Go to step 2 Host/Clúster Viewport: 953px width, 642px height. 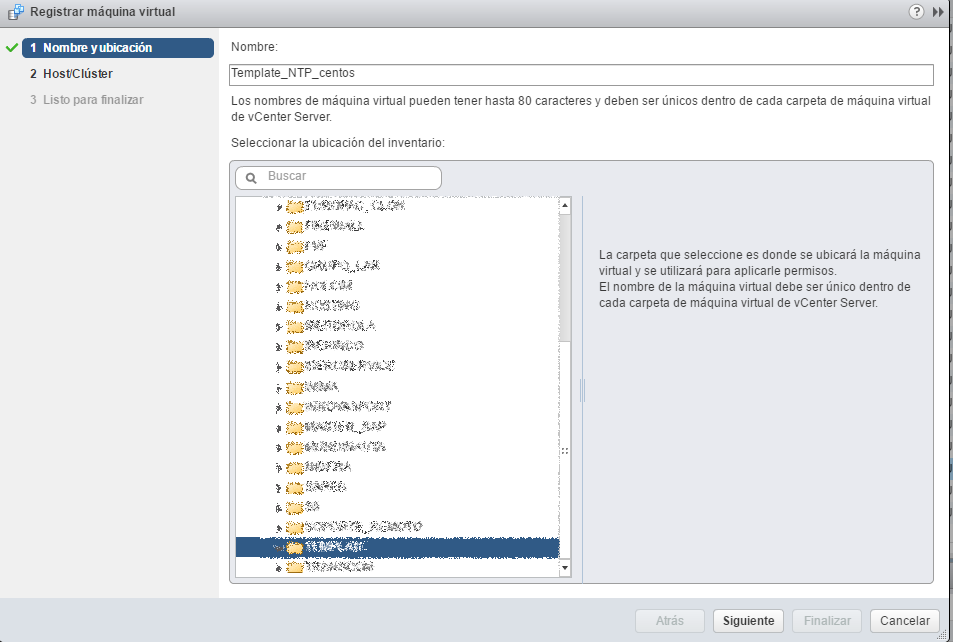77,74
